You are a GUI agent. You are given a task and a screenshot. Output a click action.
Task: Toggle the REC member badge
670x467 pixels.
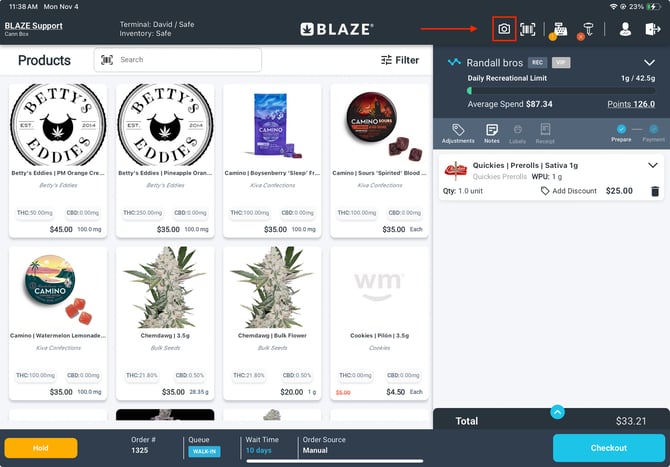click(x=538, y=62)
